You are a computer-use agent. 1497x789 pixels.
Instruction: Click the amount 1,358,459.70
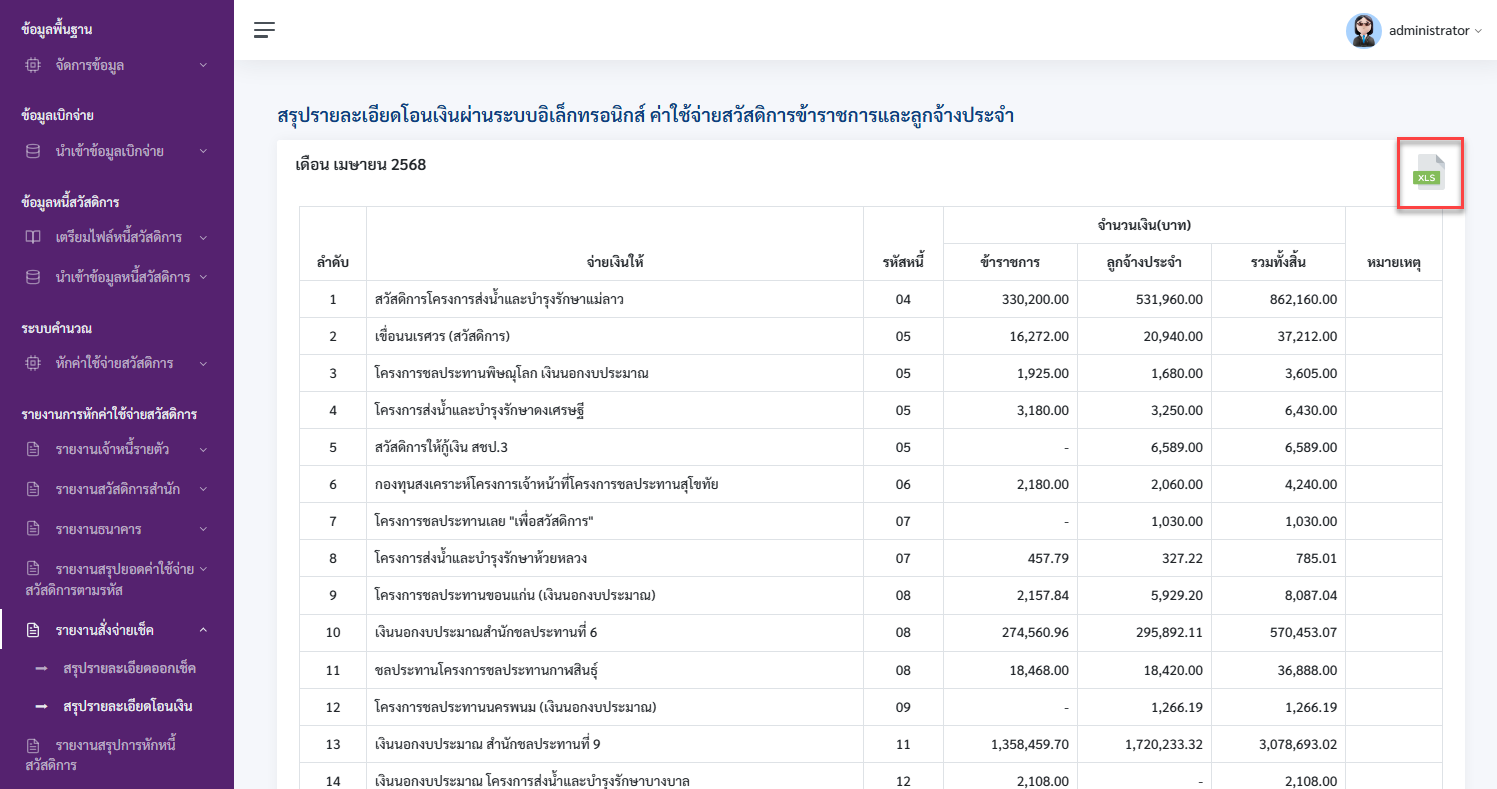click(x=1030, y=744)
